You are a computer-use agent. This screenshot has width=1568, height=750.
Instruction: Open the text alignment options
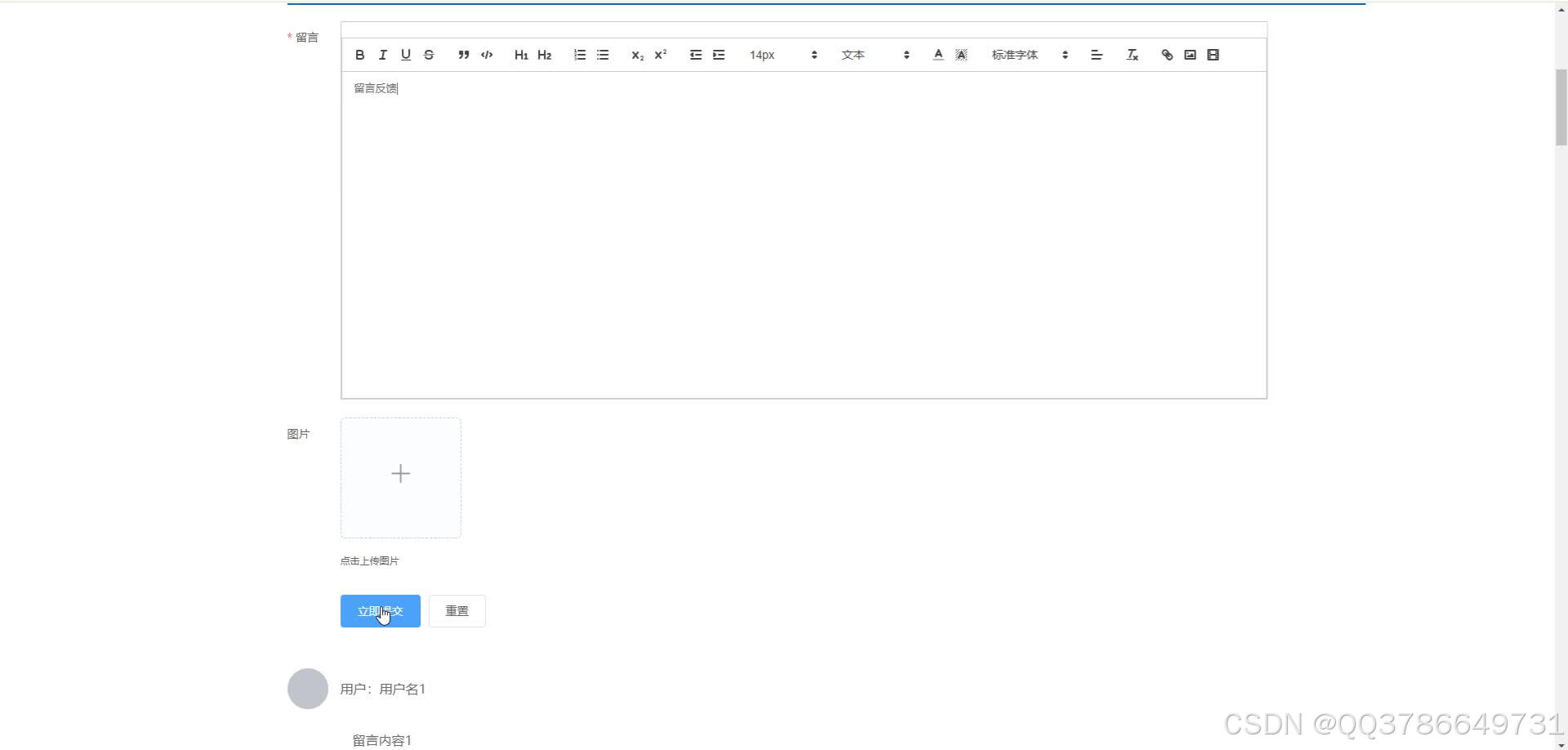click(x=1097, y=55)
